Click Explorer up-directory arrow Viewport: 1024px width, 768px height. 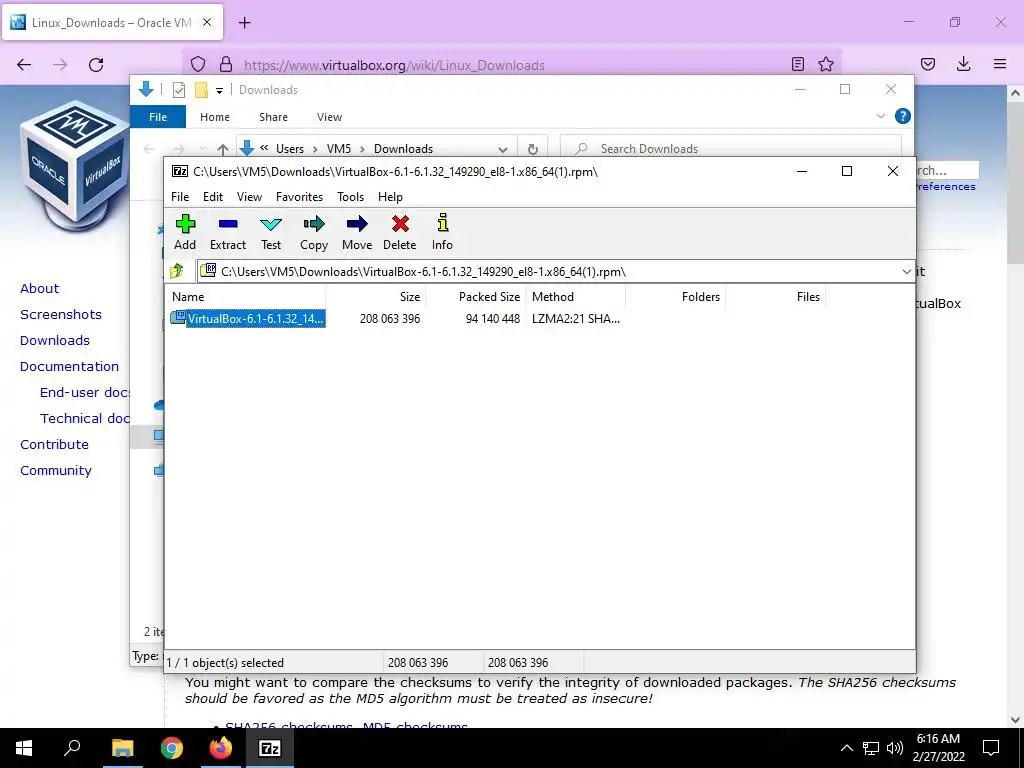tap(223, 149)
